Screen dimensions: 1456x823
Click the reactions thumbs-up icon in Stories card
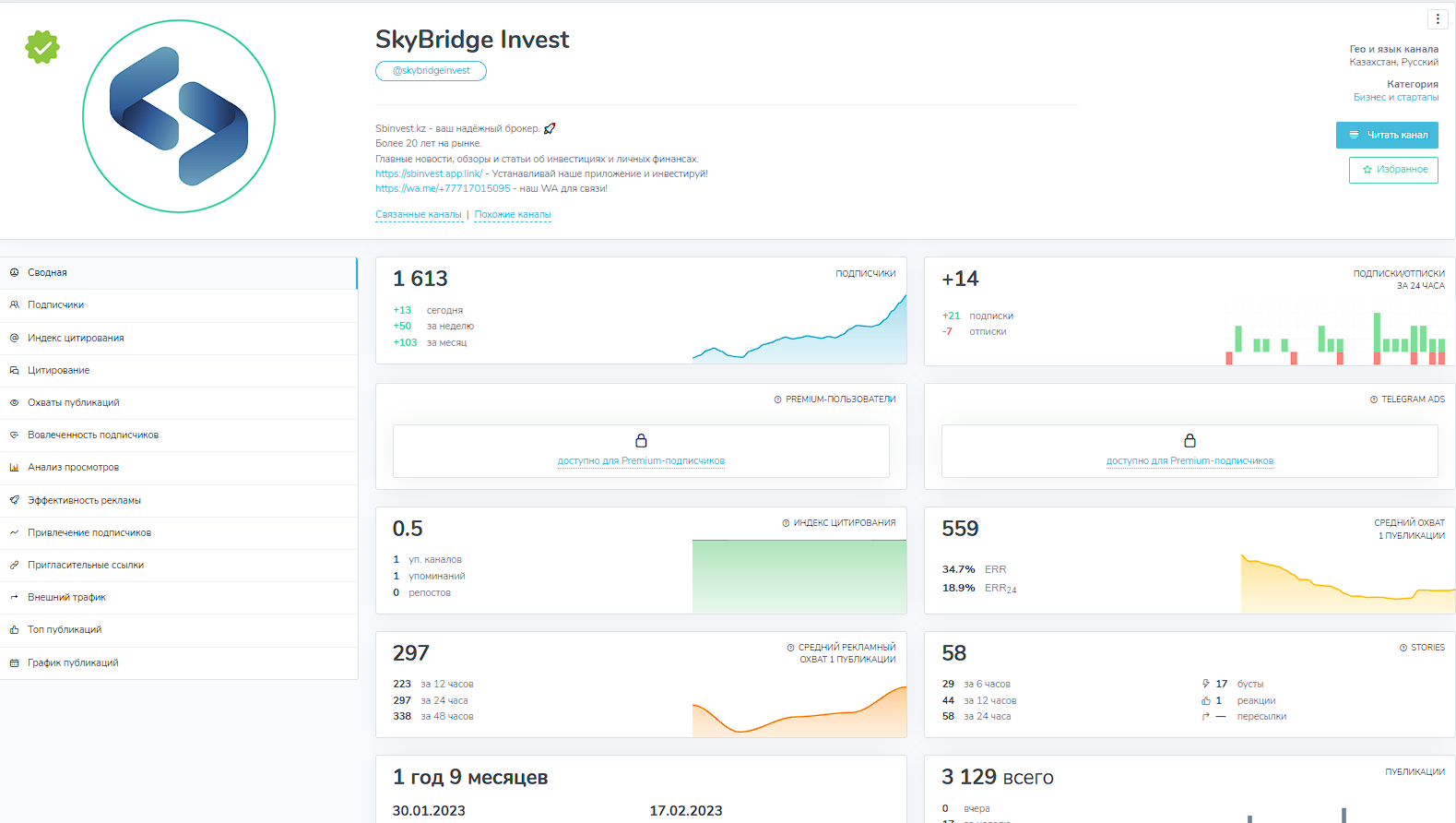(1205, 701)
